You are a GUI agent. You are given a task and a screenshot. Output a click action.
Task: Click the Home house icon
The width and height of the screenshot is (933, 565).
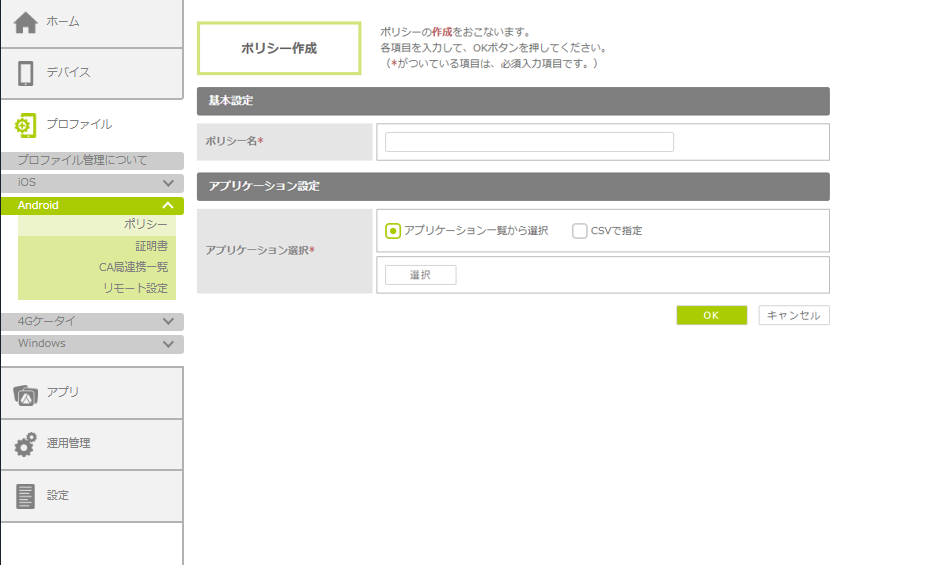(26, 22)
